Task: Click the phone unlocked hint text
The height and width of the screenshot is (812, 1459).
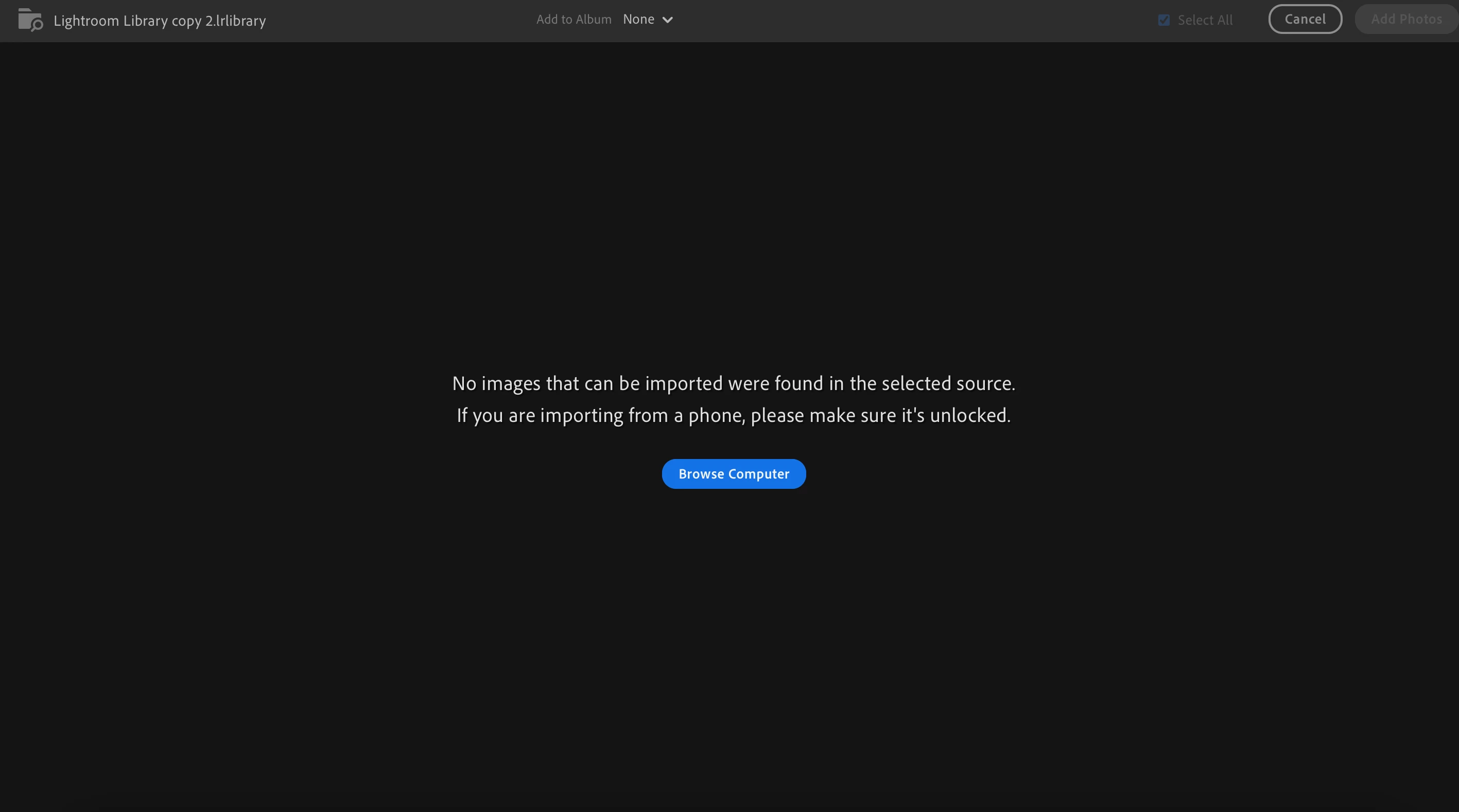Action: (x=734, y=415)
